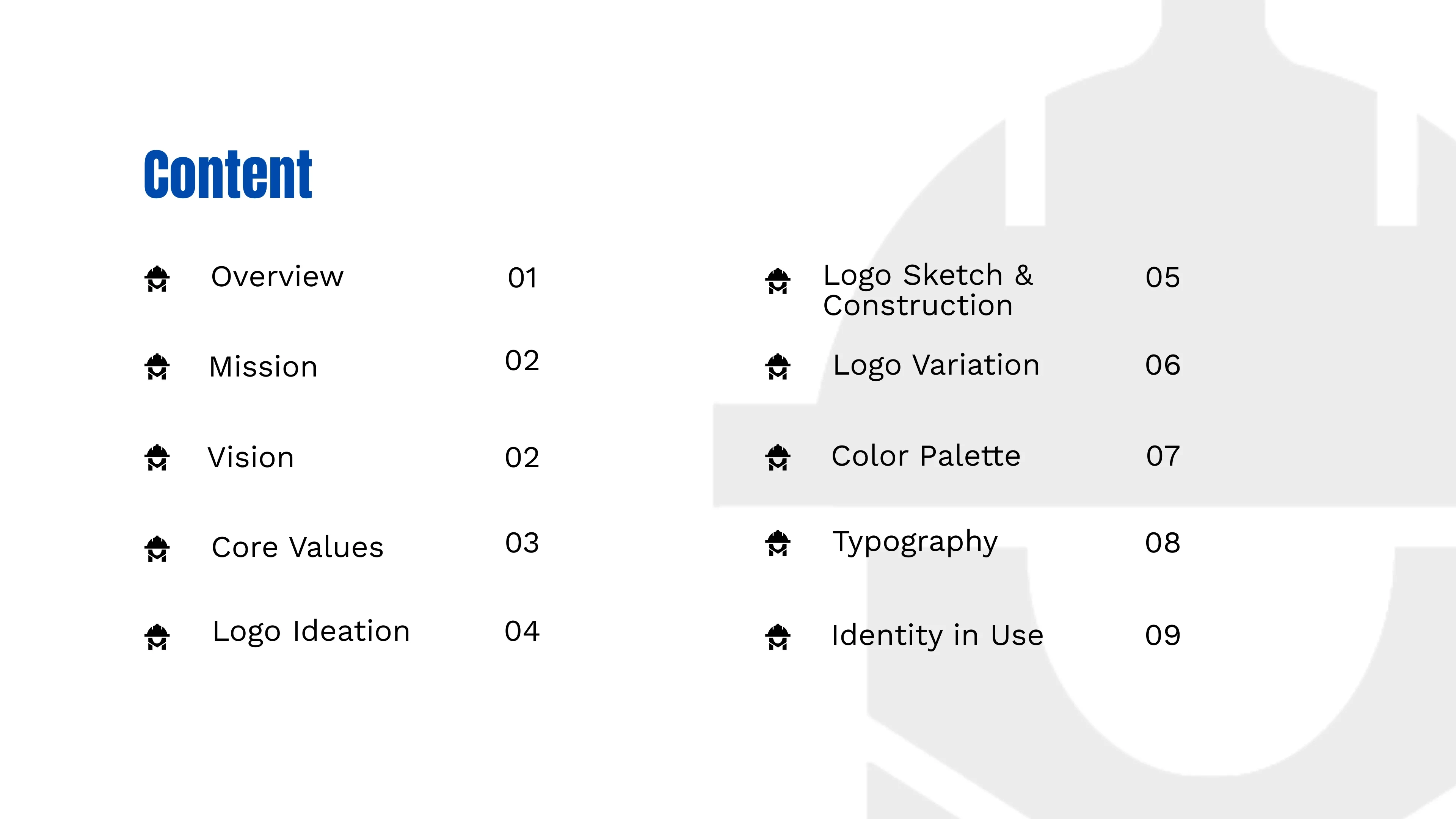Click the helmet icon beside Typography
The height and width of the screenshot is (819, 1456).
tap(778, 543)
